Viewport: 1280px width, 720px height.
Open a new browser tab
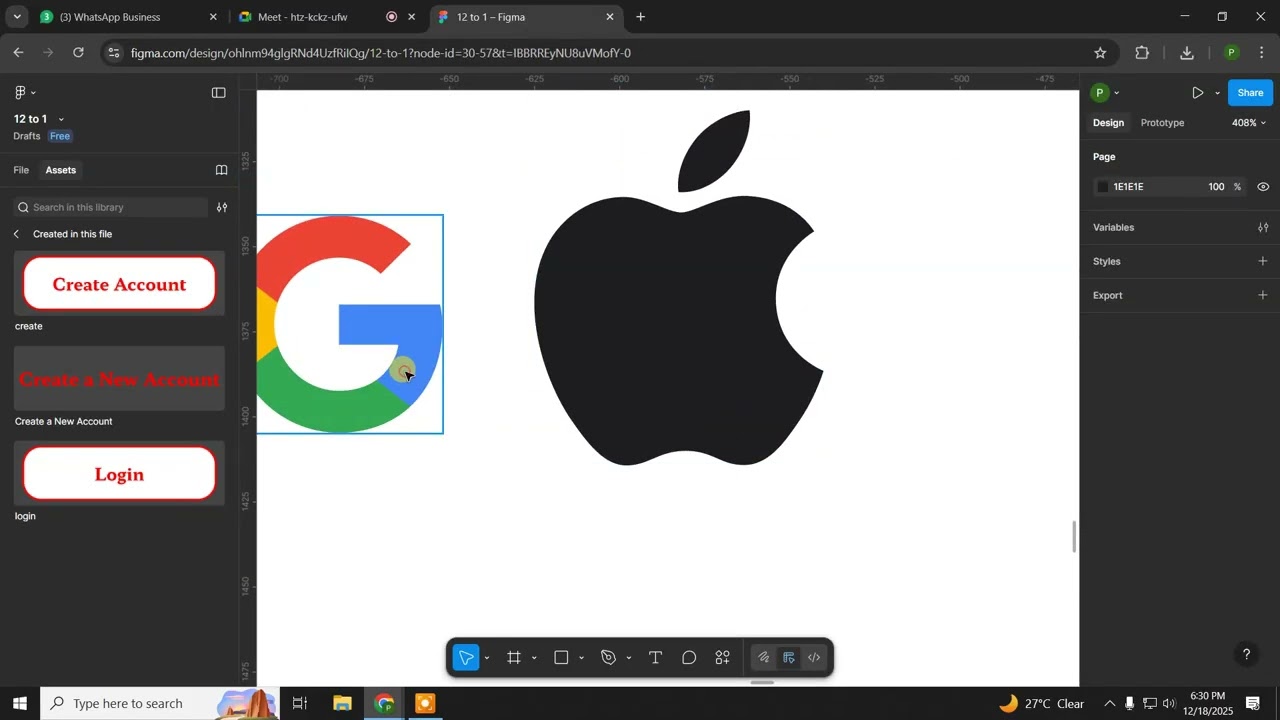(x=641, y=17)
